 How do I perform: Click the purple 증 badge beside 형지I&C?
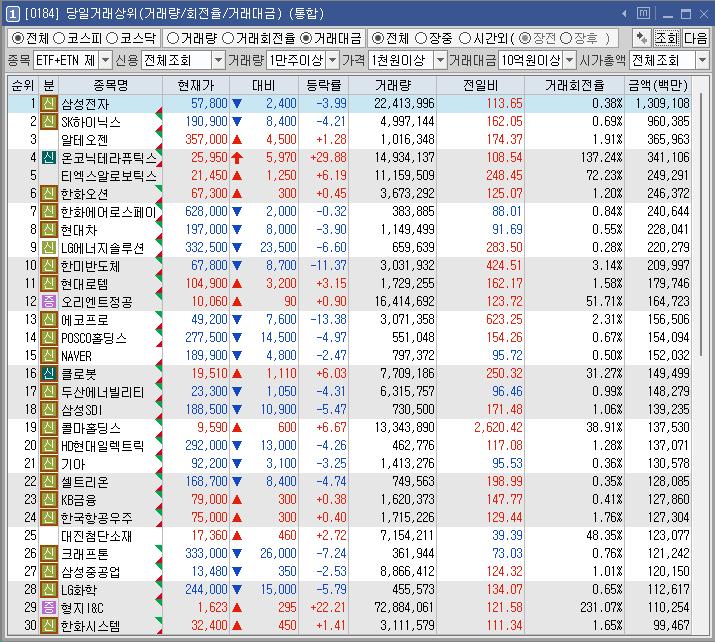(x=49, y=607)
